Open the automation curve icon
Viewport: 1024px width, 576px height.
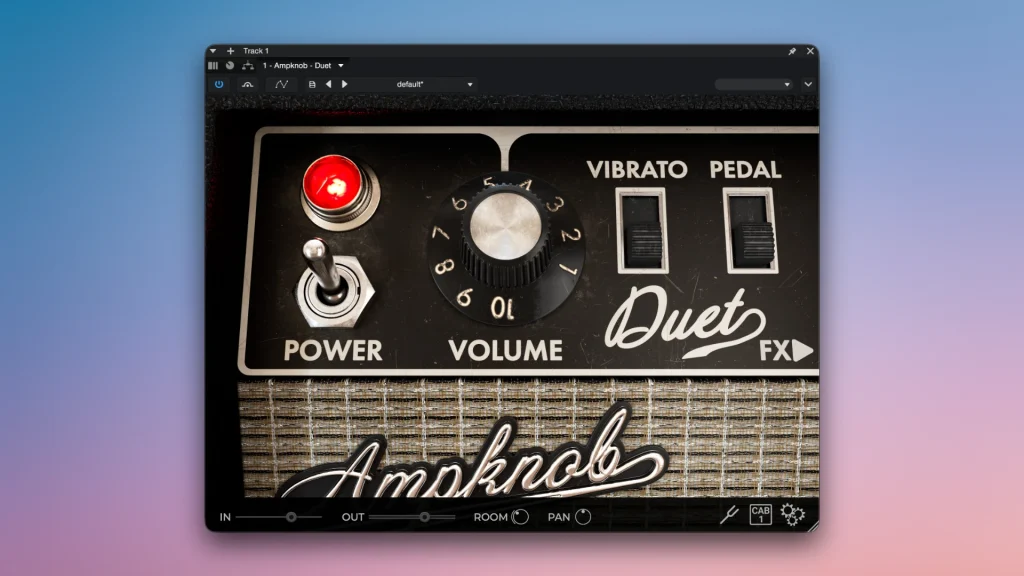(x=281, y=84)
